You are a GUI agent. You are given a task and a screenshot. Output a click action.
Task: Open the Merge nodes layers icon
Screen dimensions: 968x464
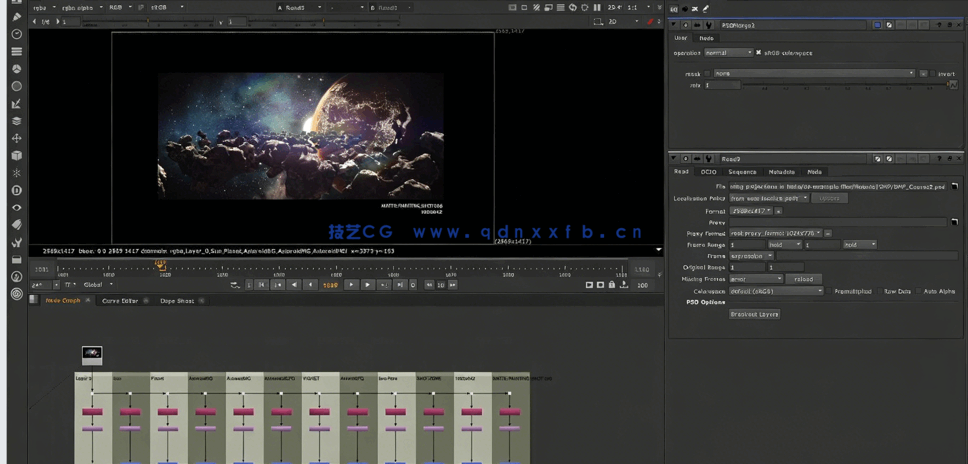tap(16, 121)
